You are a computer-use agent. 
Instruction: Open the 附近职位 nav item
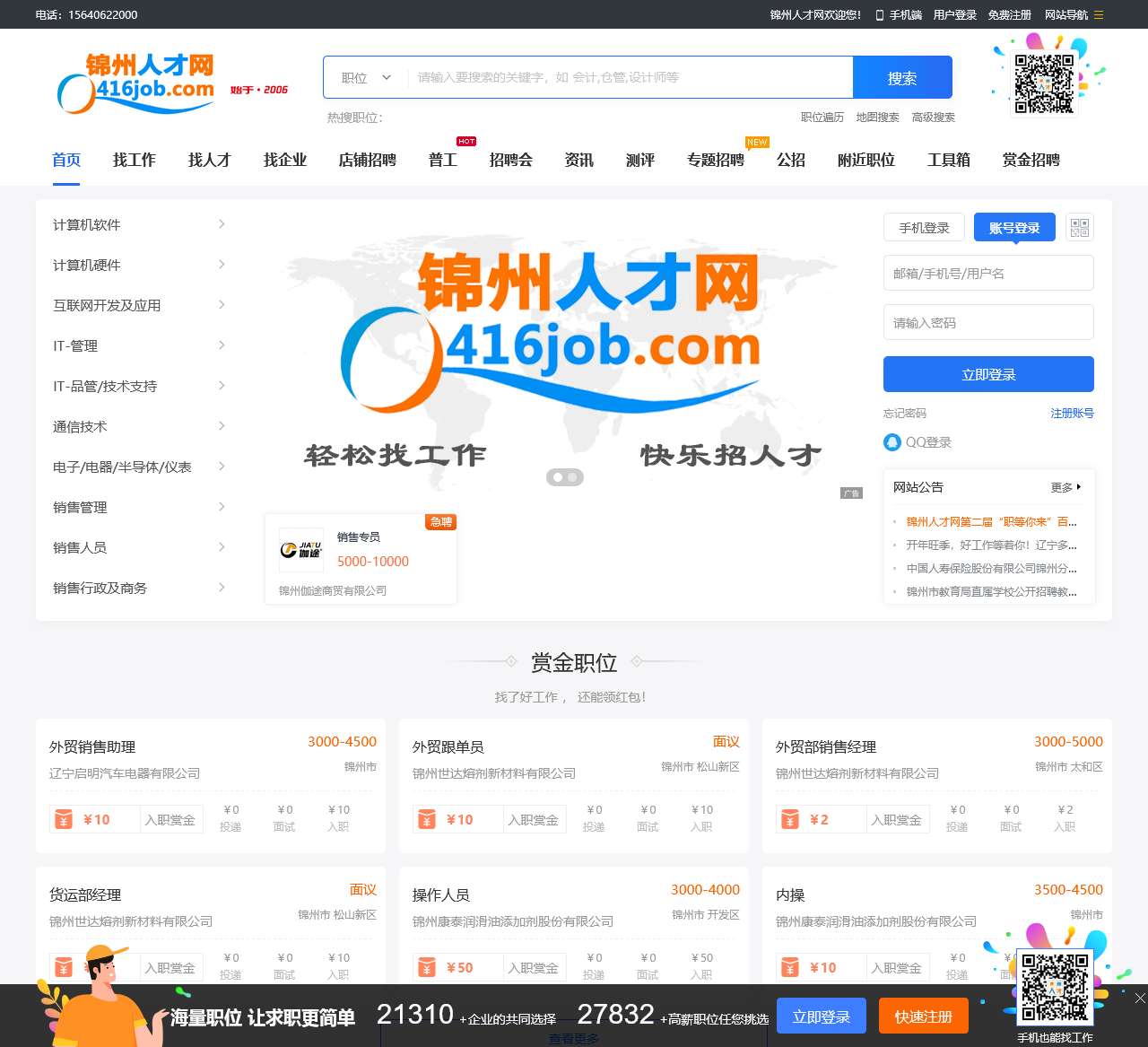click(x=866, y=160)
